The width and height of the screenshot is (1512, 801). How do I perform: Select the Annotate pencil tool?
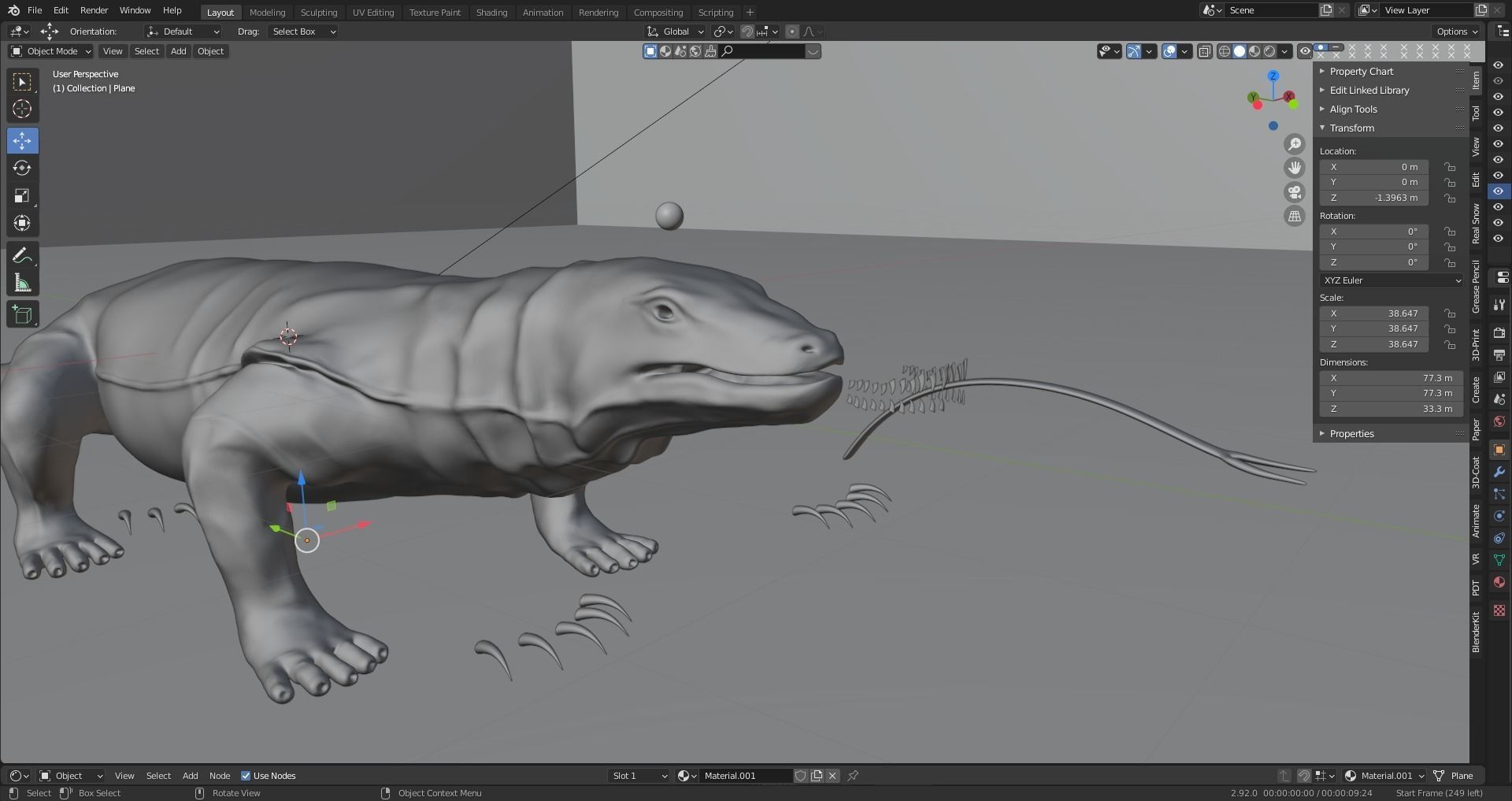[22, 255]
